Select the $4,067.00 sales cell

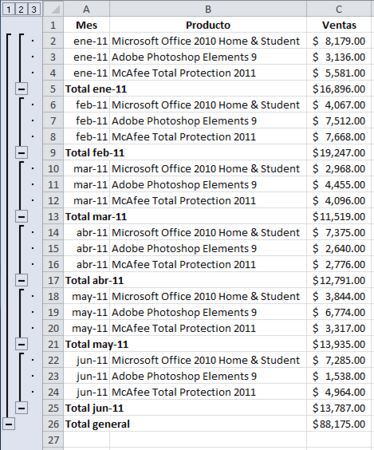point(339,105)
